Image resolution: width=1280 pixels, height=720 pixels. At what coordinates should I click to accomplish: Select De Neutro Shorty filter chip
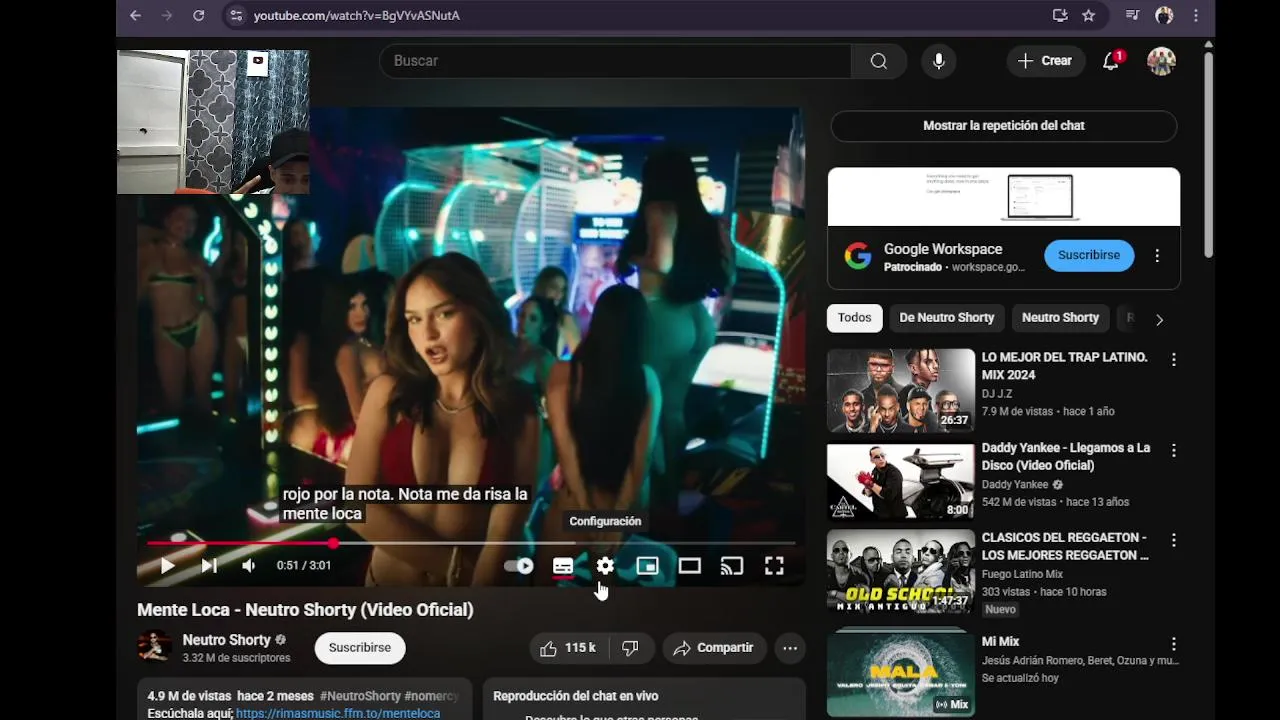coord(946,318)
